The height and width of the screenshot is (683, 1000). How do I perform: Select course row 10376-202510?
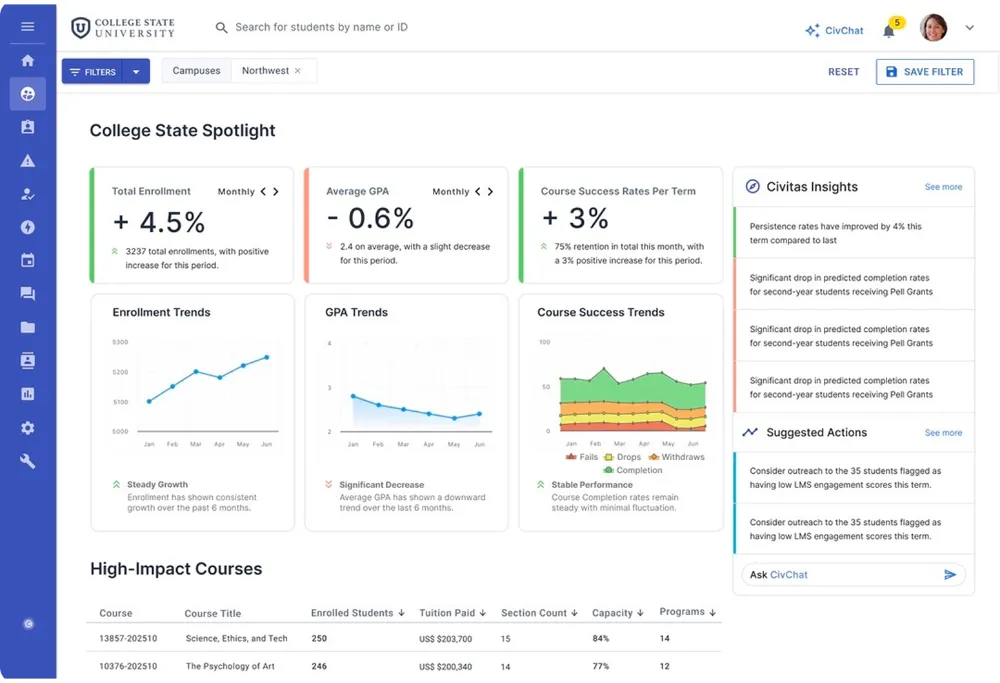[x=404, y=666]
